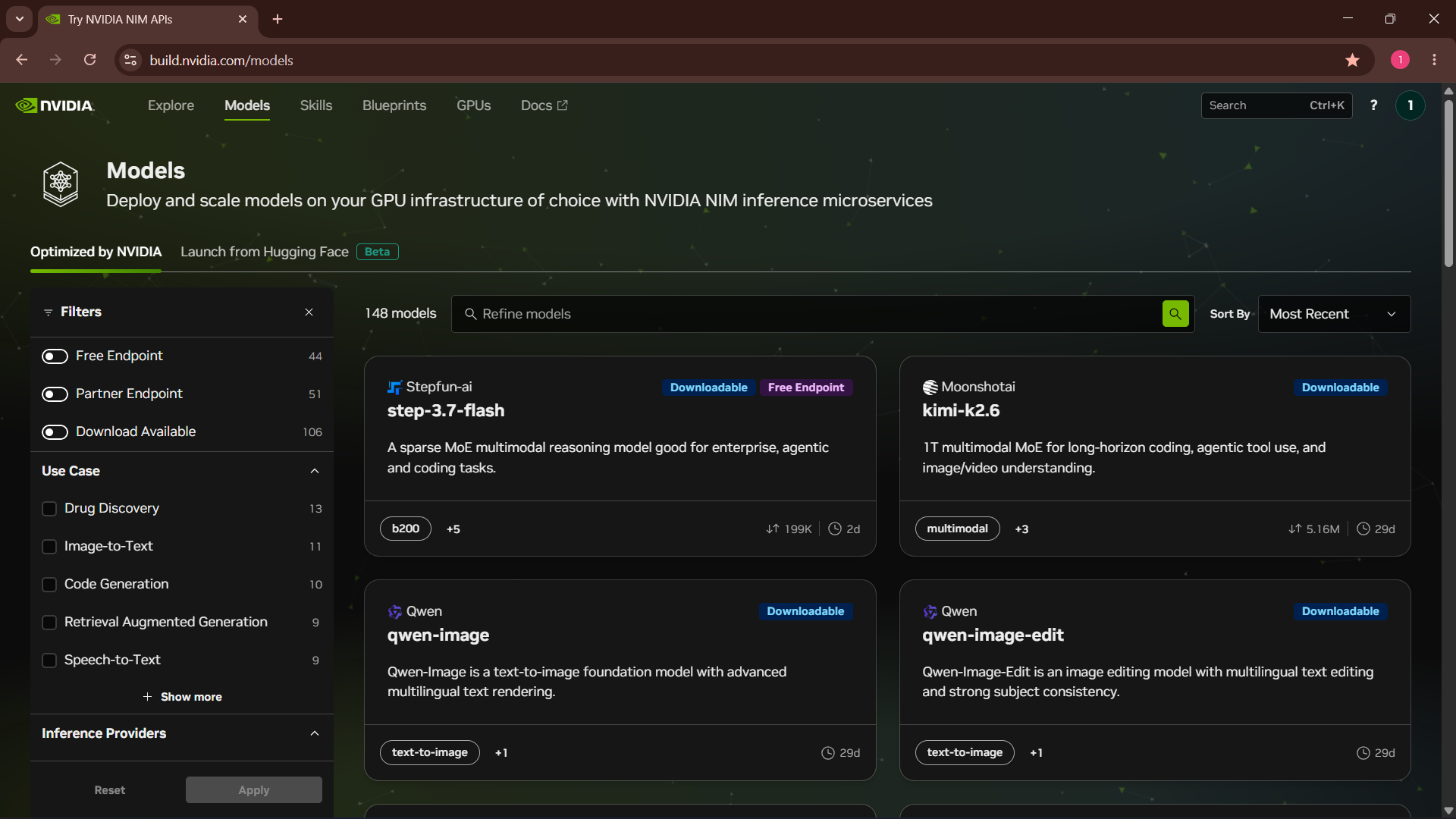Click the usage arrows icon next to 5.16M

click(x=1294, y=529)
